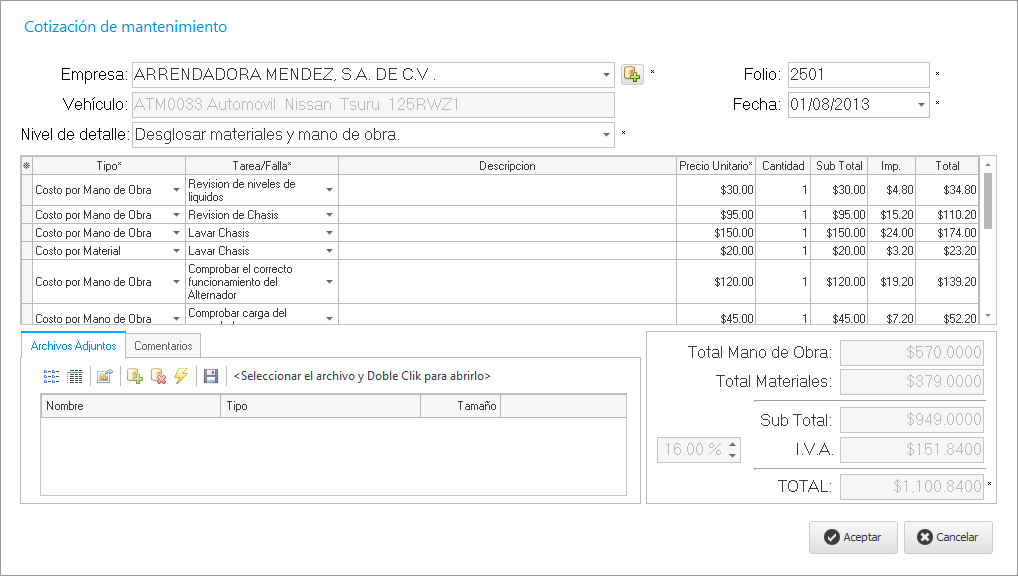Increase the I.V.A. percentage with up arrow
This screenshot has width=1018, height=576.
point(733,445)
